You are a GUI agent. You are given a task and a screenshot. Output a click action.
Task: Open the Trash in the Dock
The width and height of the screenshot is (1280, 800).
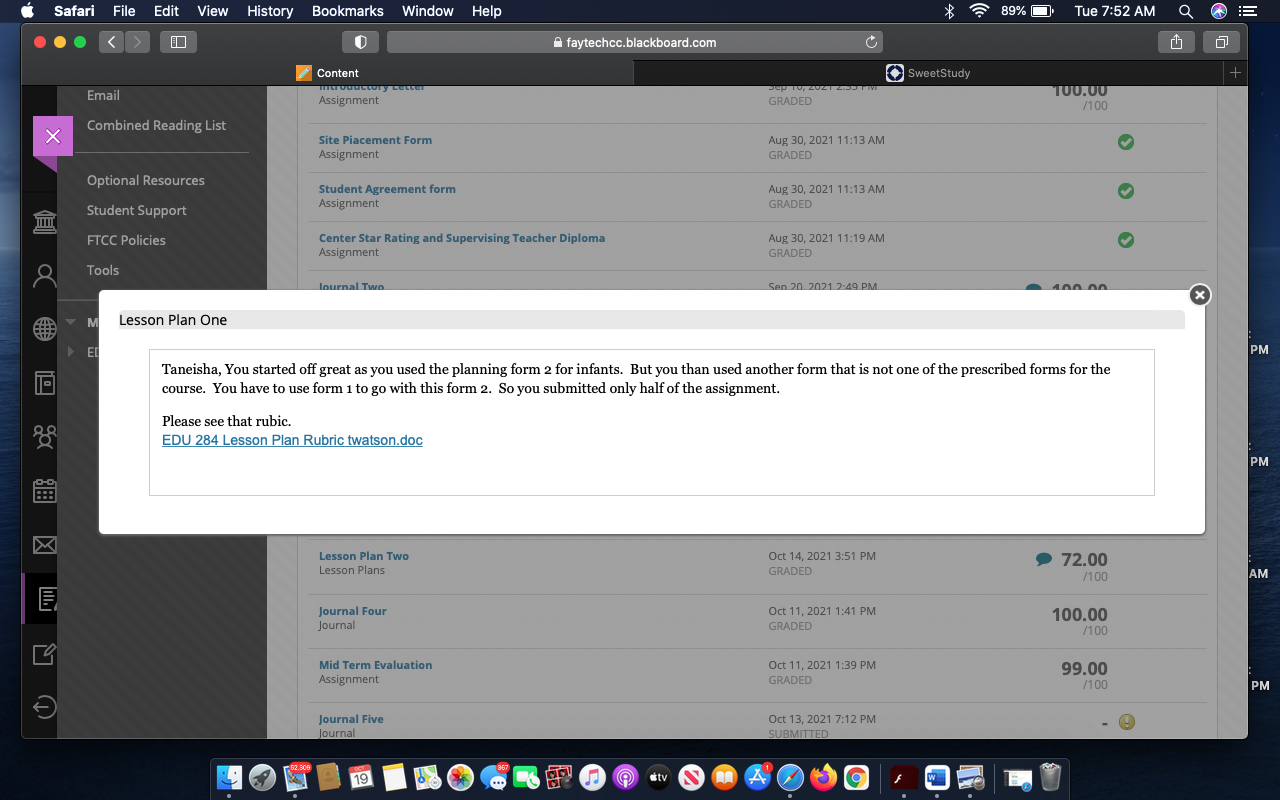[x=1050, y=777]
